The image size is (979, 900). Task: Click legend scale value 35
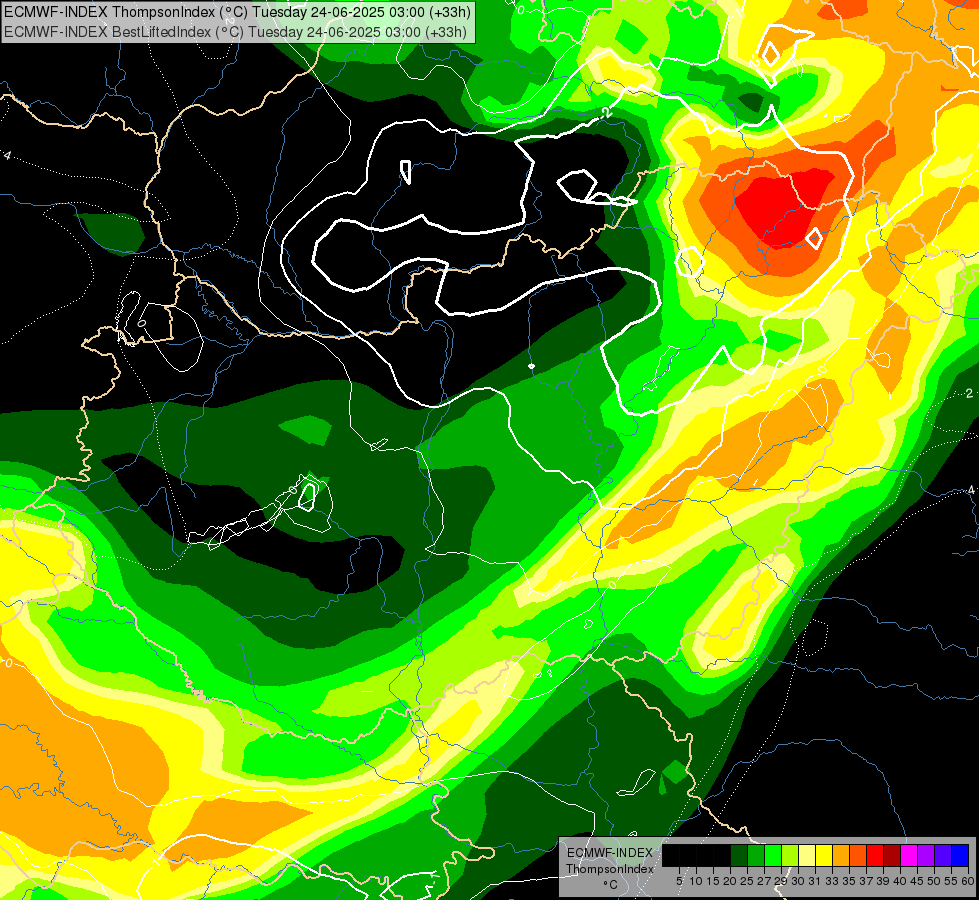[x=849, y=881]
